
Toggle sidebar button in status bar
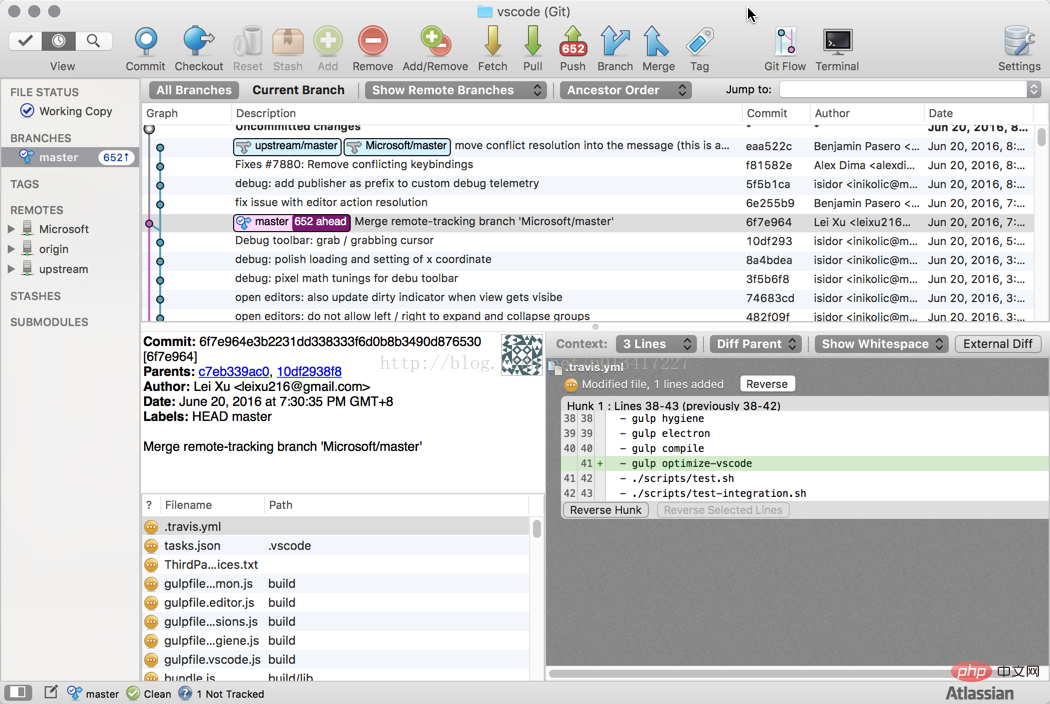(18, 692)
